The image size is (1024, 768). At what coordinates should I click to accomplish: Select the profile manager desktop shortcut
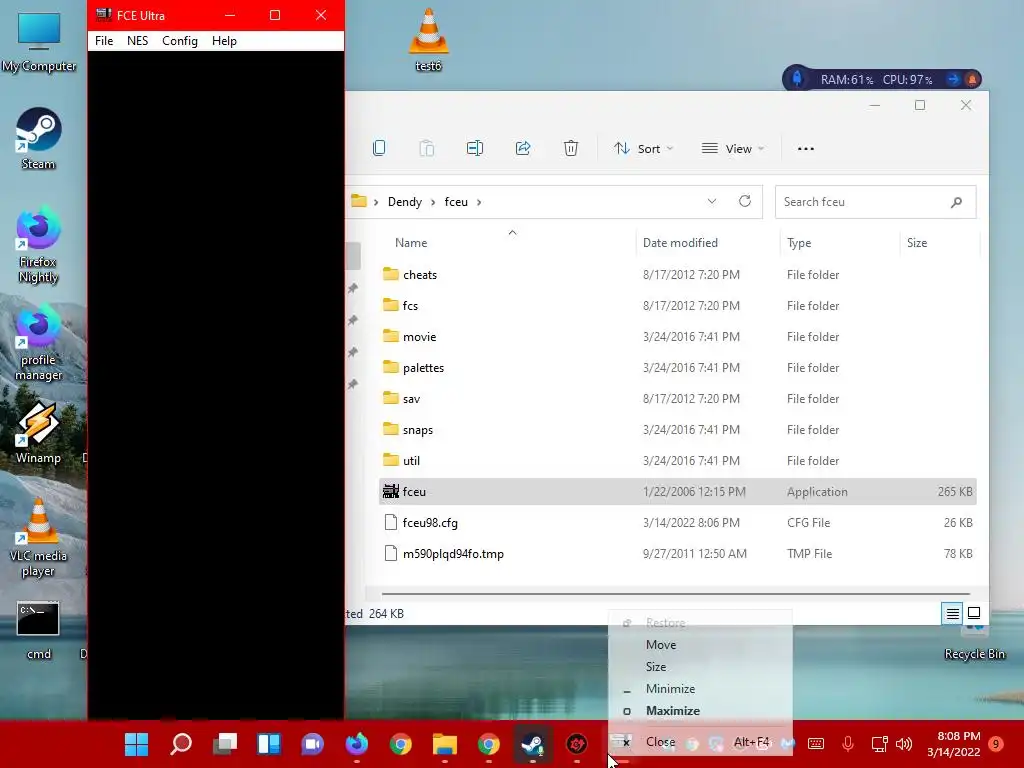pos(38,343)
